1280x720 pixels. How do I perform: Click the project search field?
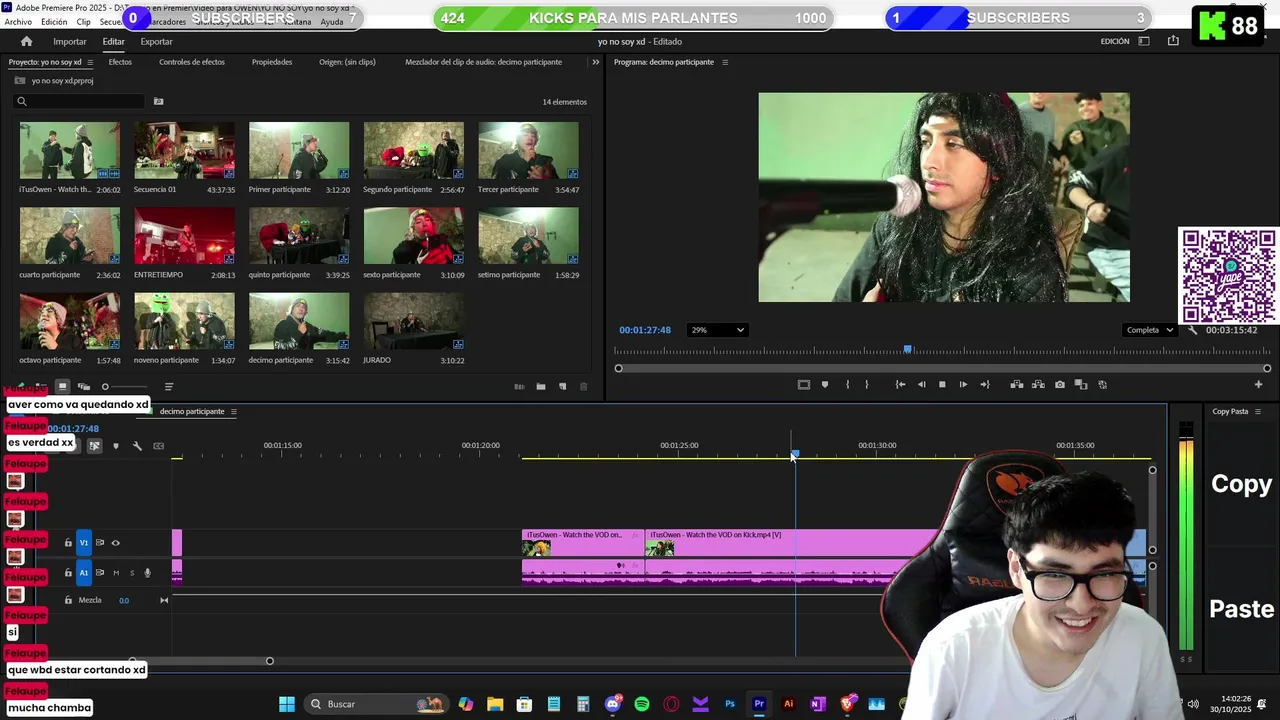pos(80,101)
